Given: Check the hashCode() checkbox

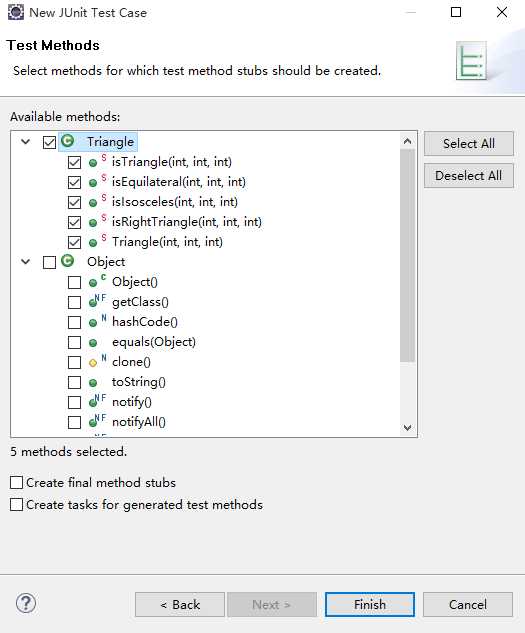Looking at the screenshot, I should coord(74,322).
